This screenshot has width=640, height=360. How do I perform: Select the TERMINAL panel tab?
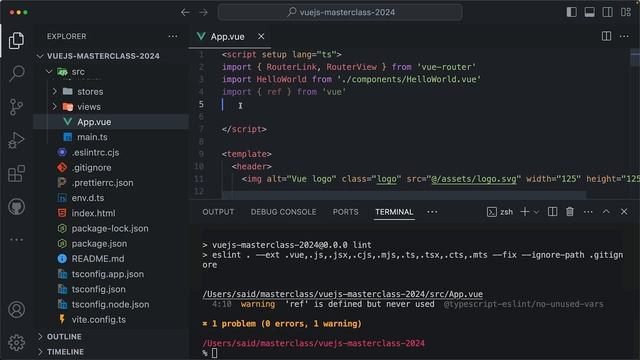(394, 212)
